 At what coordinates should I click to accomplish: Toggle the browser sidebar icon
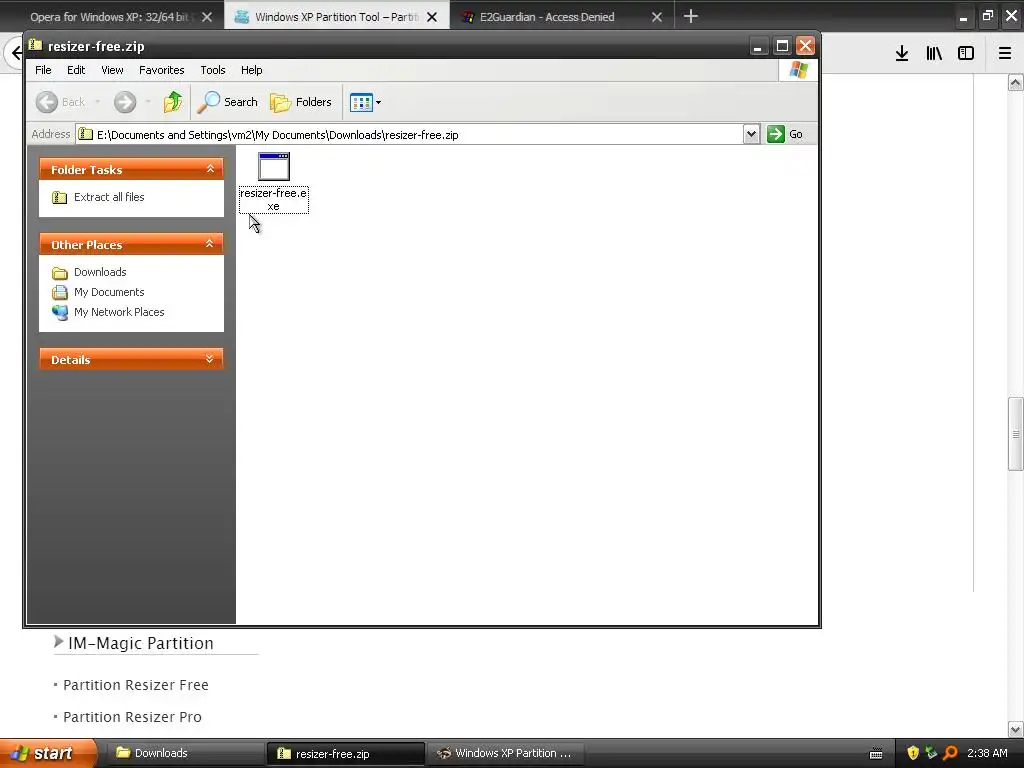click(x=966, y=54)
